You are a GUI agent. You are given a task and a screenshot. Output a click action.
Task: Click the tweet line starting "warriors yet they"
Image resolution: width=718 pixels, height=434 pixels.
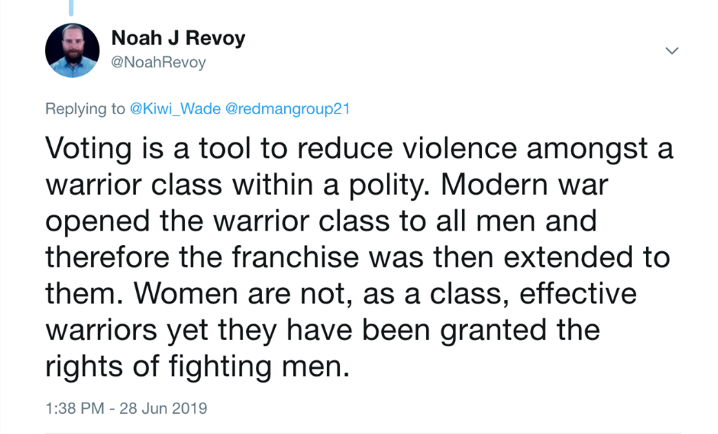320,330
